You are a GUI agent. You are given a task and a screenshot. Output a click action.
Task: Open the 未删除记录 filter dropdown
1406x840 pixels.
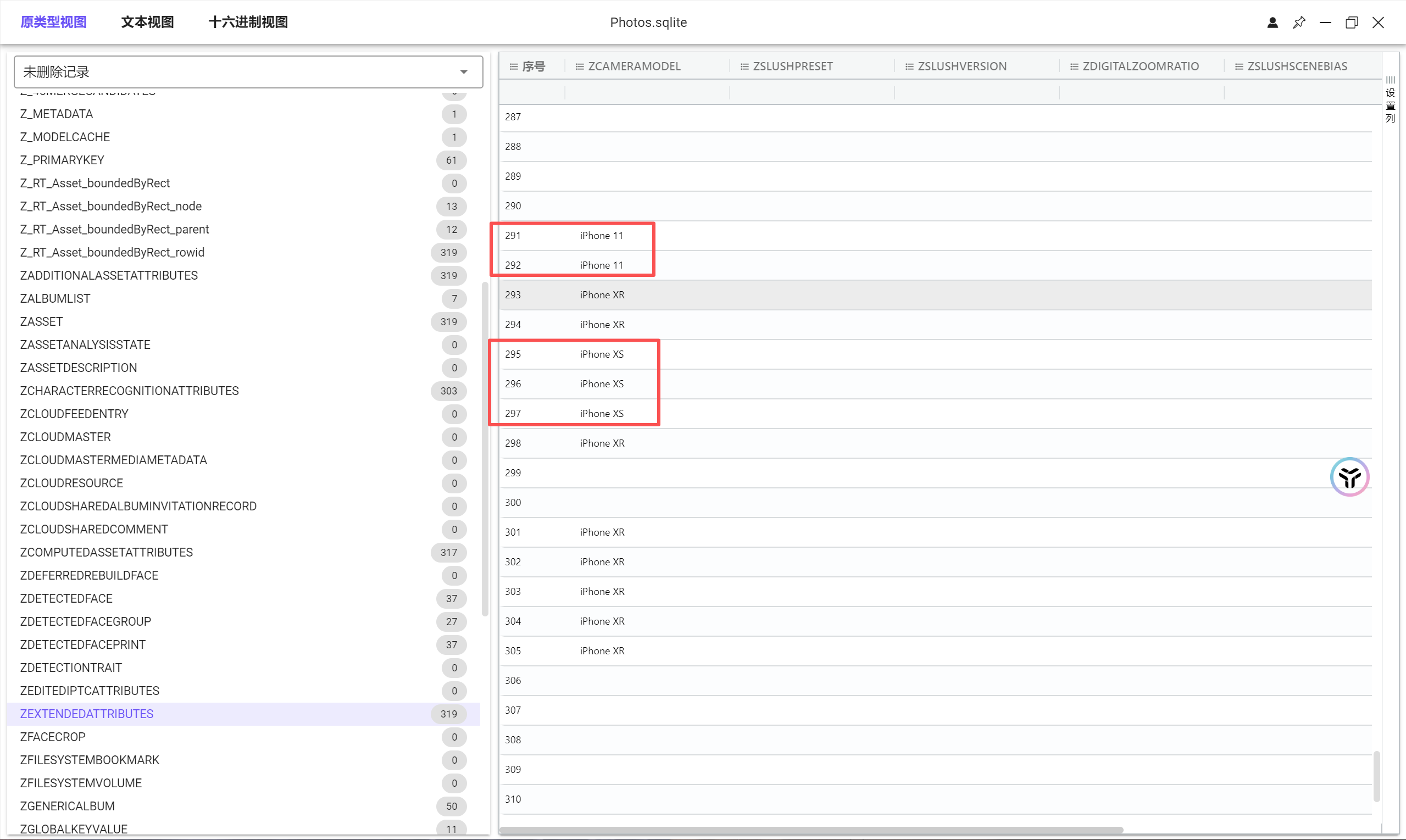[x=248, y=72]
